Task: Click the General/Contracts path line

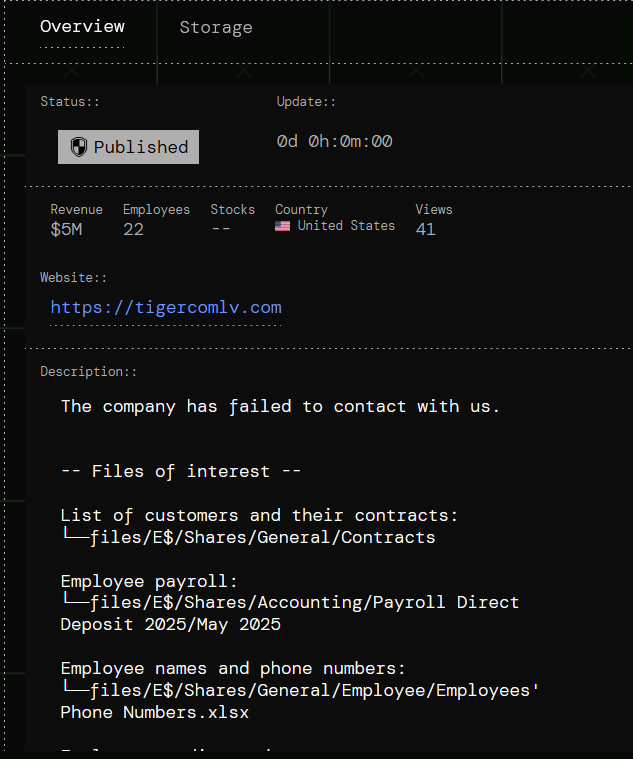Action: click(x=248, y=537)
